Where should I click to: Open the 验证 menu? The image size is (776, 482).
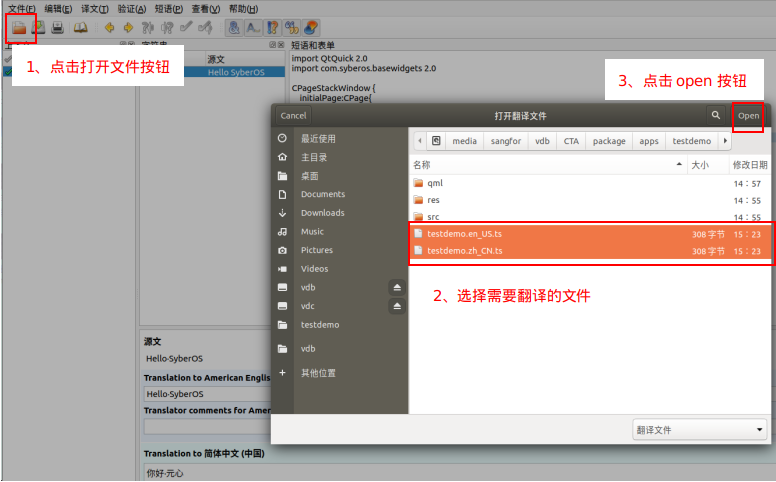coord(131,8)
